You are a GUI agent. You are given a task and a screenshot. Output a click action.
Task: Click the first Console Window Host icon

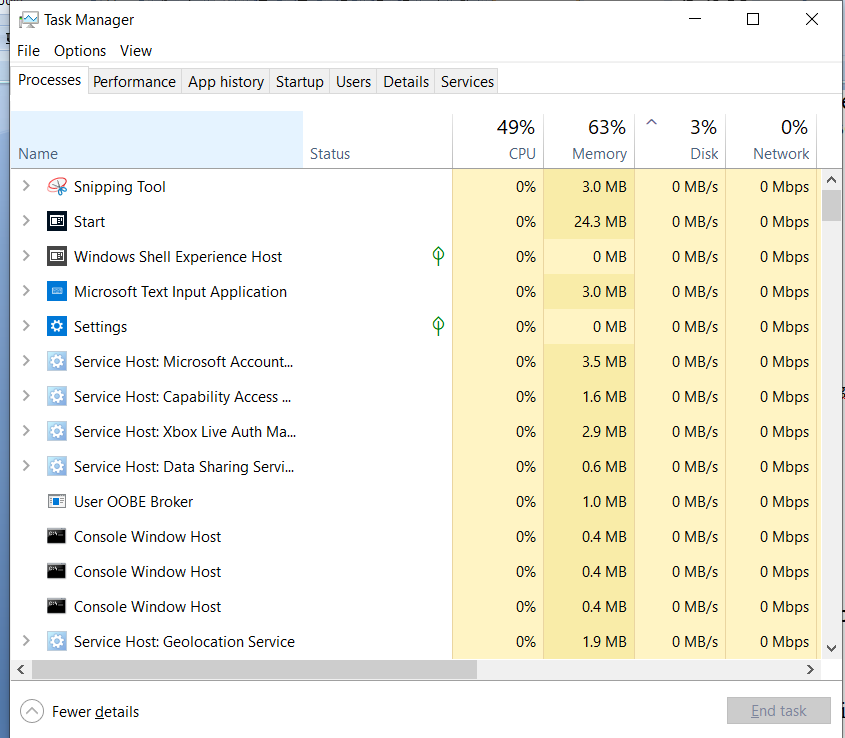click(57, 536)
